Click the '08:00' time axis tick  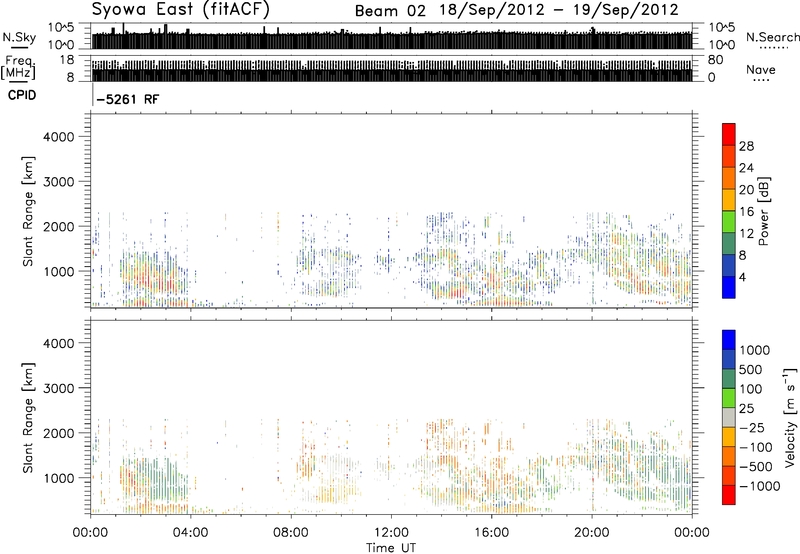click(291, 533)
